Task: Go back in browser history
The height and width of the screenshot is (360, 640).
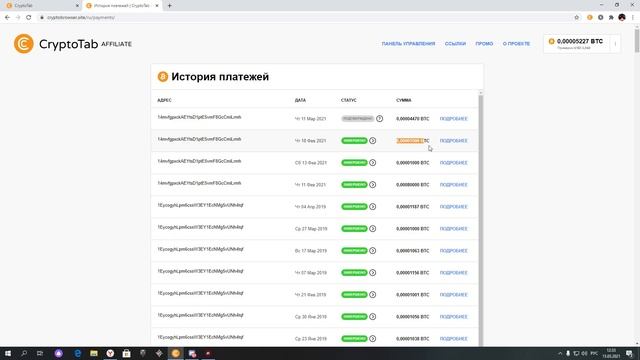Action: pyautogui.click(x=7, y=18)
